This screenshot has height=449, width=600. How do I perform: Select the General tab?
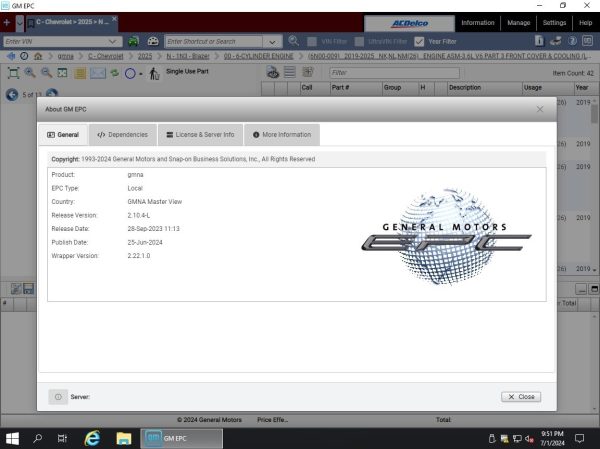click(x=63, y=135)
